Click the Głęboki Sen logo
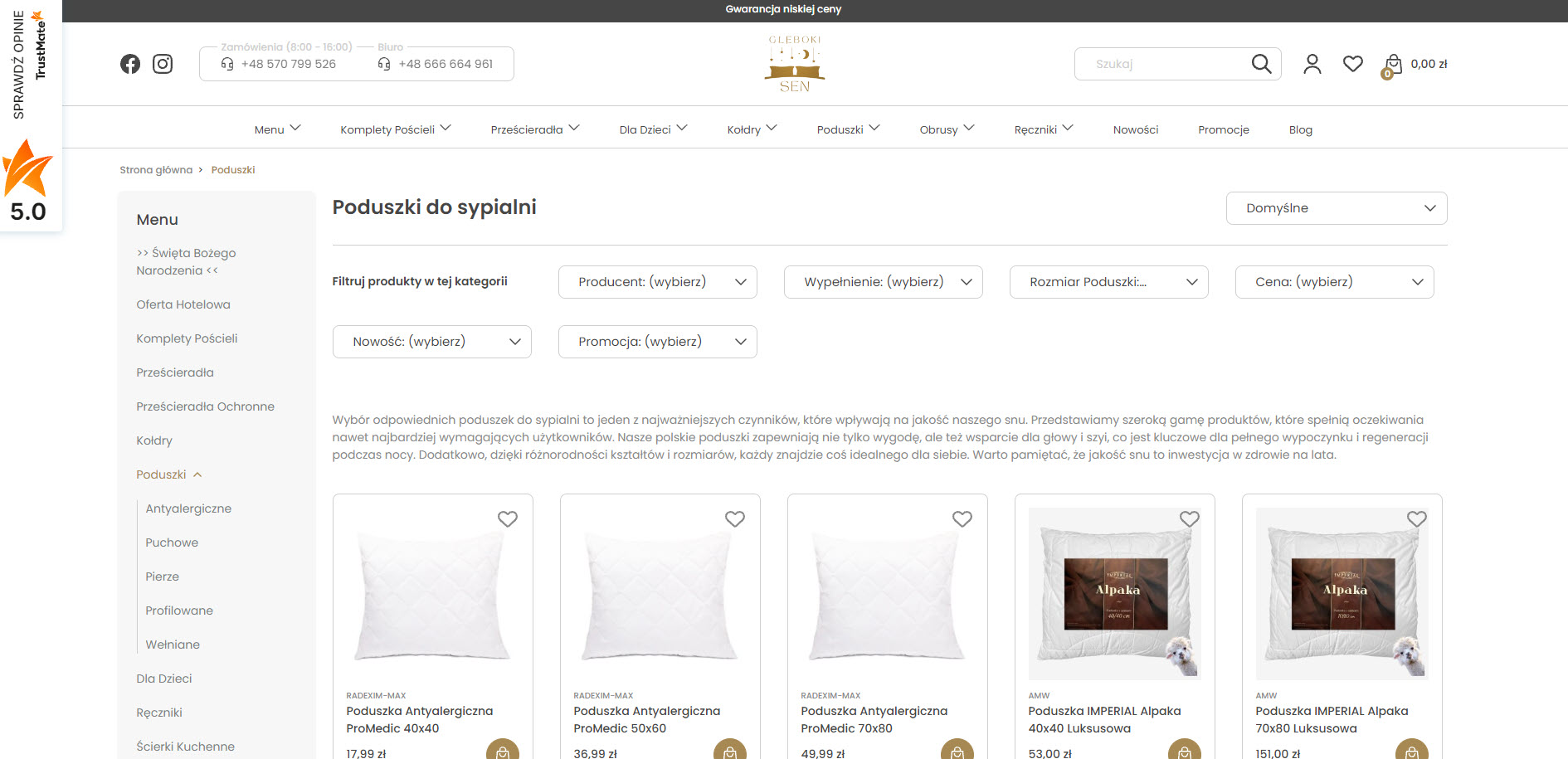Viewport: 1568px width, 759px height. click(794, 64)
